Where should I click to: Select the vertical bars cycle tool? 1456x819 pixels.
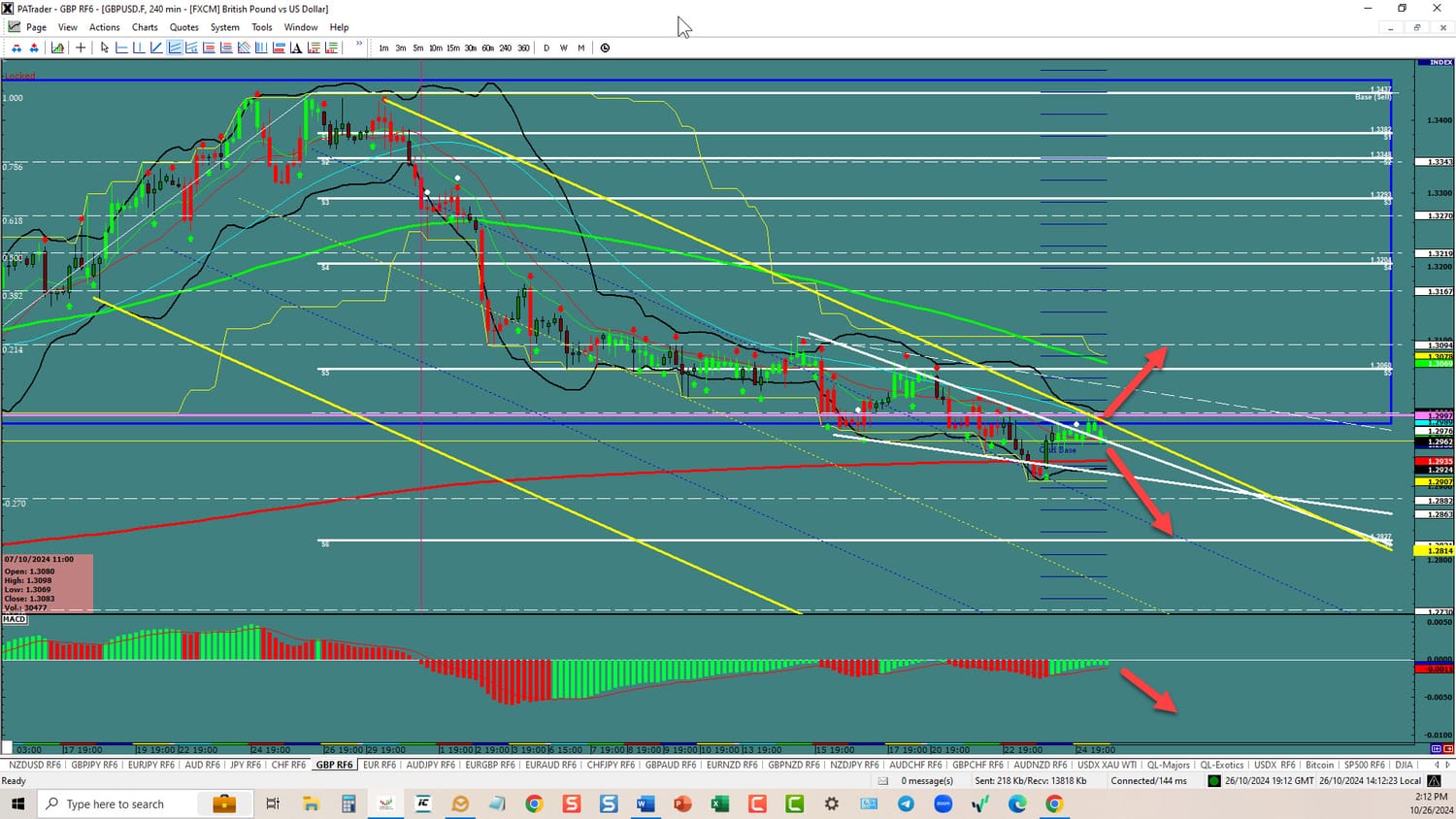coord(261,48)
